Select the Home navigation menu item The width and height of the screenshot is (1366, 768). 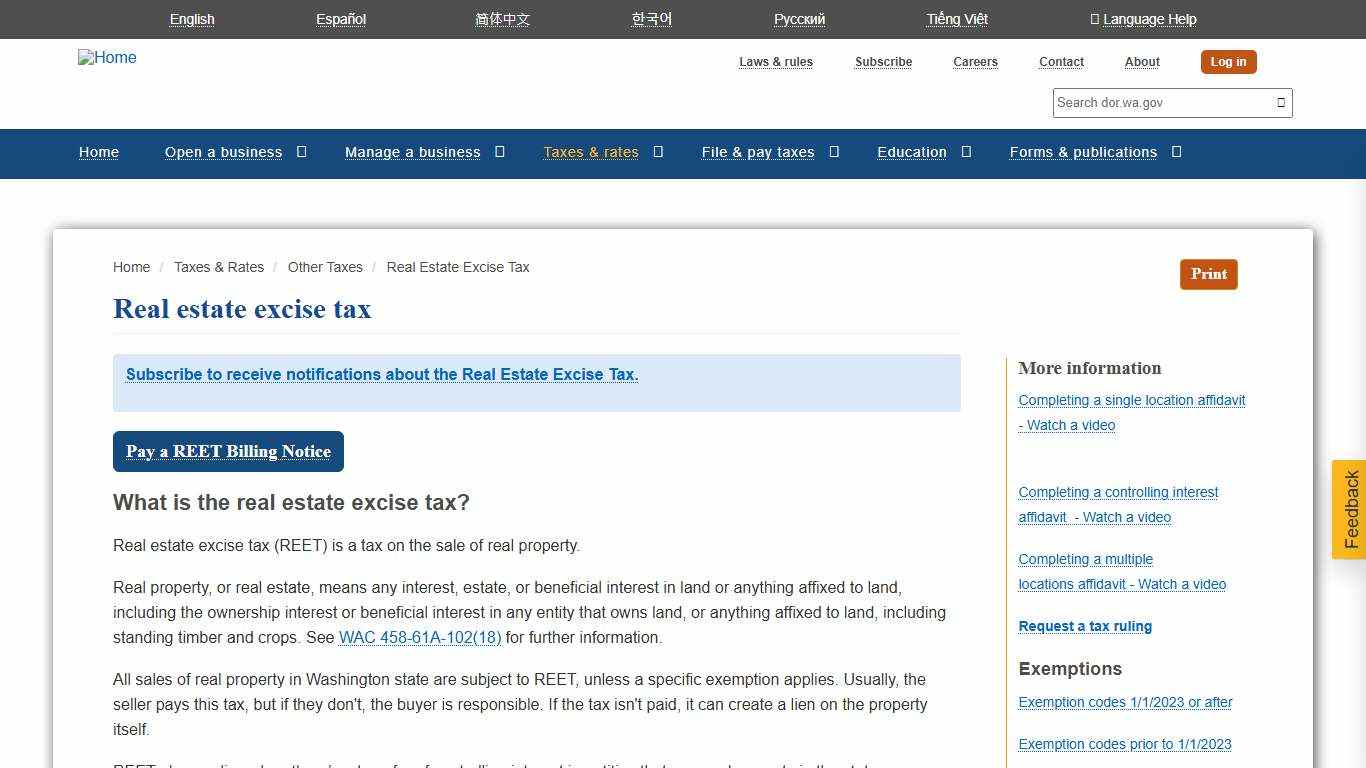(98, 152)
